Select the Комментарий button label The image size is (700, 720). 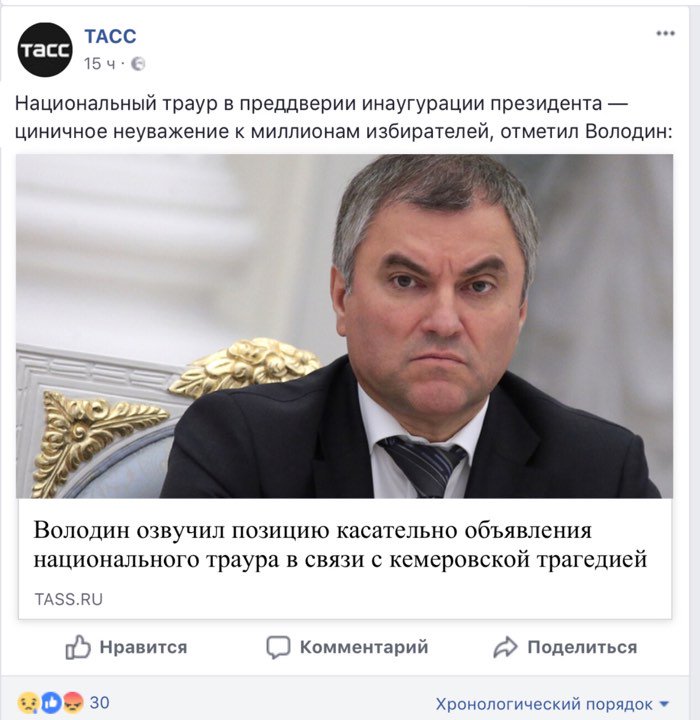pos(364,647)
